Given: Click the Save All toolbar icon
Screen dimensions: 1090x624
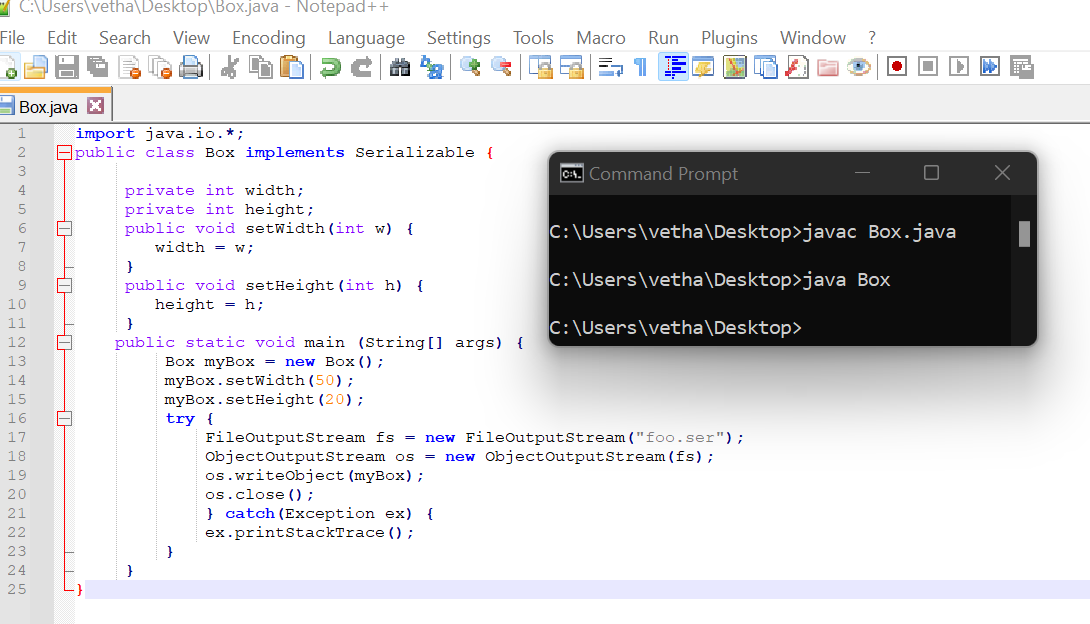Looking at the screenshot, I should pyautogui.click(x=97, y=67).
